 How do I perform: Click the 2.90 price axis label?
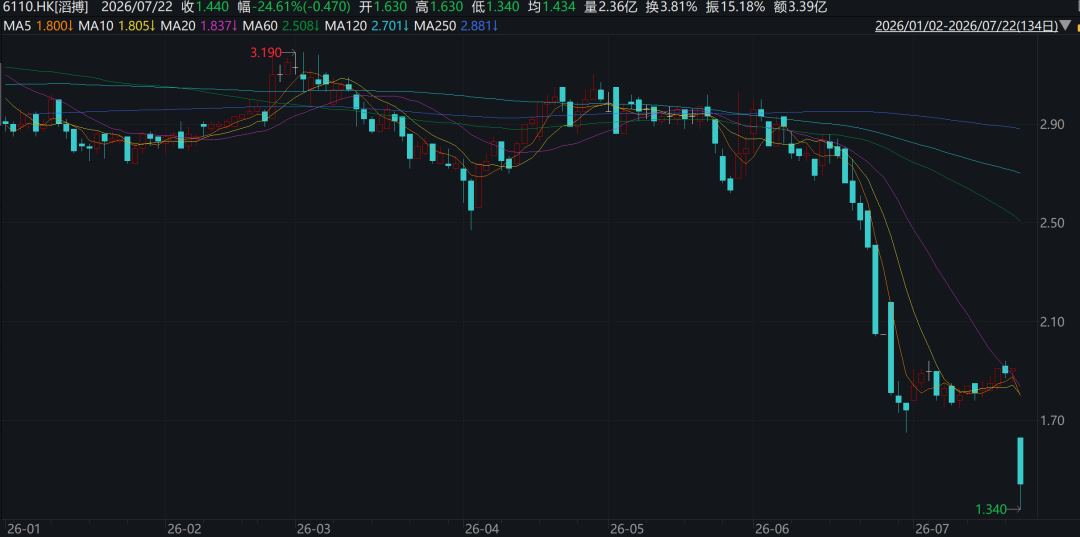tap(1054, 125)
